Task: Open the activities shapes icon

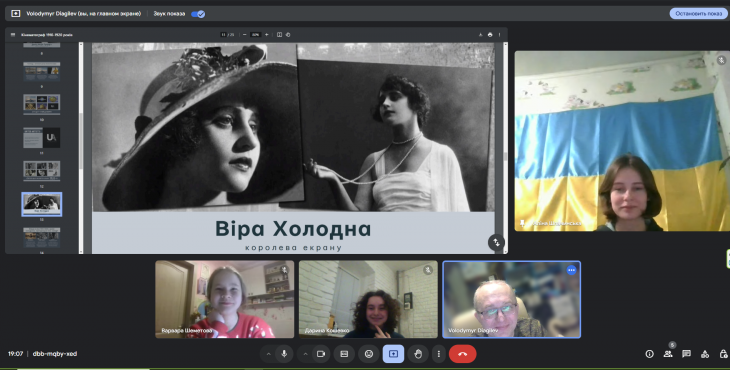Action: [705, 354]
